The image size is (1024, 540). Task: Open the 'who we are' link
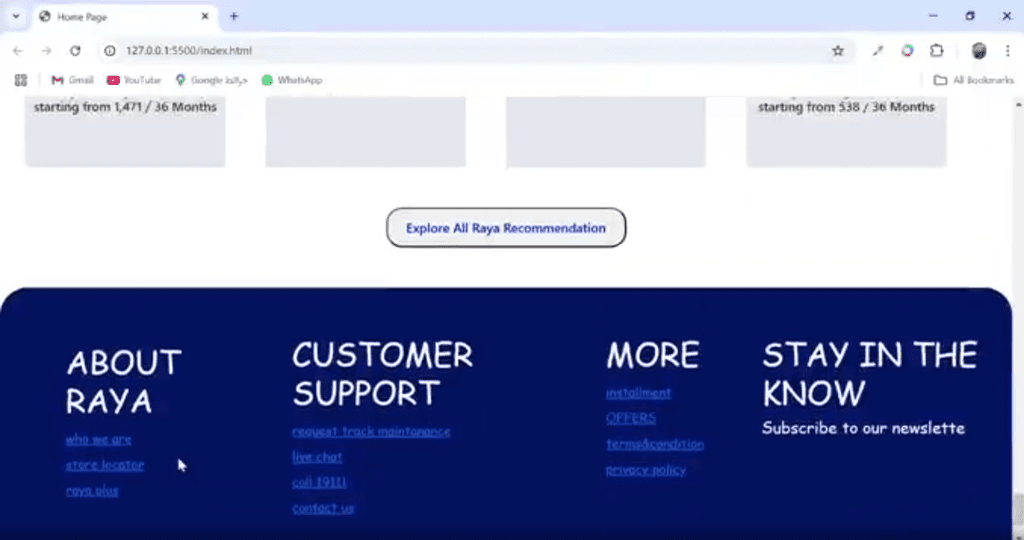pyautogui.click(x=99, y=439)
